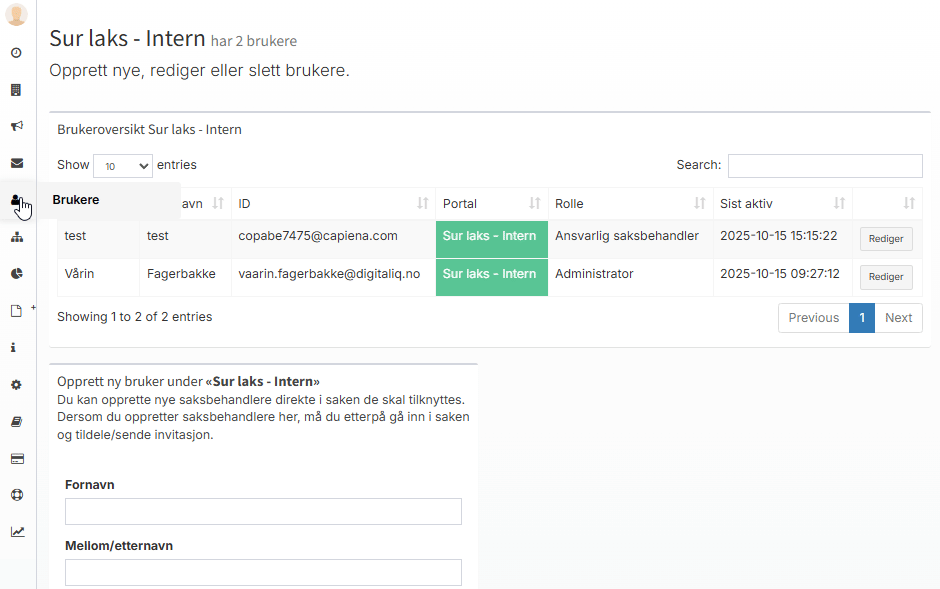Click Rediger for Vårin Fagerbakke
The image size is (940, 589).
pos(886,277)
